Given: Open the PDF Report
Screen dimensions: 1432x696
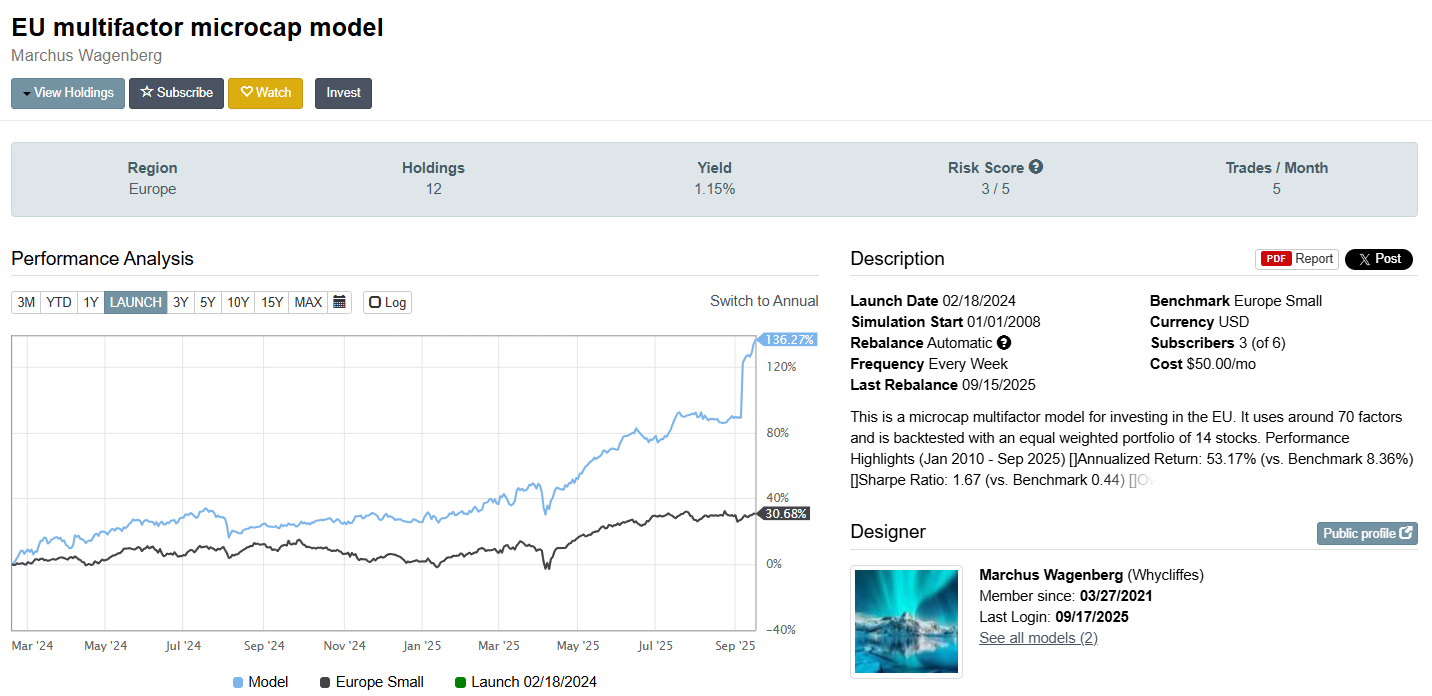Looking at the screenshot, I should coord(1297,259).
